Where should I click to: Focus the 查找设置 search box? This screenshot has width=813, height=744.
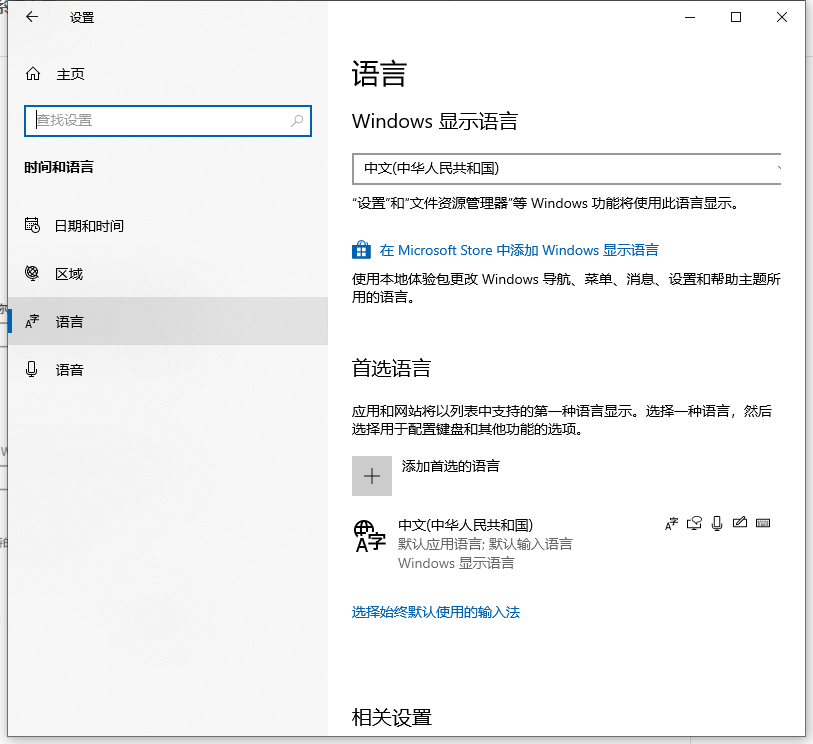(x=167, y=121)
